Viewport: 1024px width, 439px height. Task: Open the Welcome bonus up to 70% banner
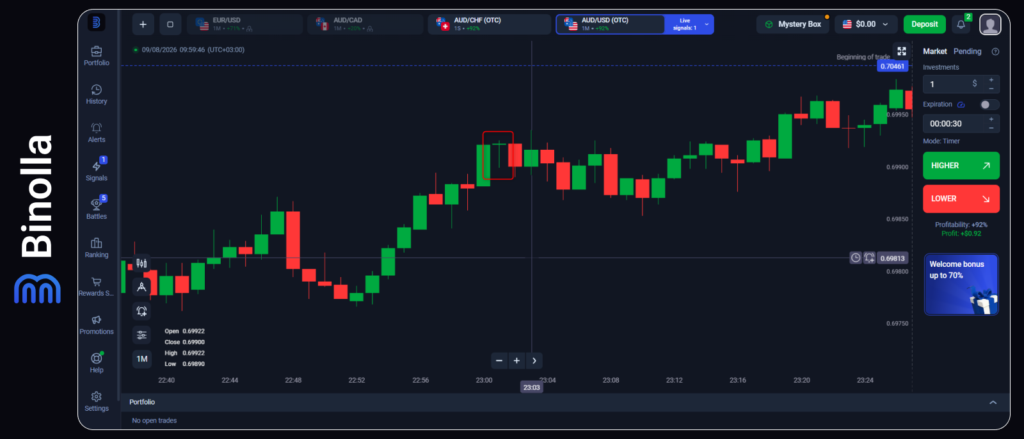tap(961, 285)
